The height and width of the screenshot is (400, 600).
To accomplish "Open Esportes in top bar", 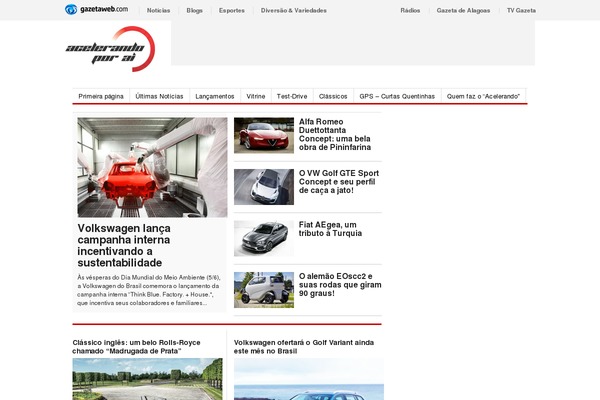I will tap(232, 10).
